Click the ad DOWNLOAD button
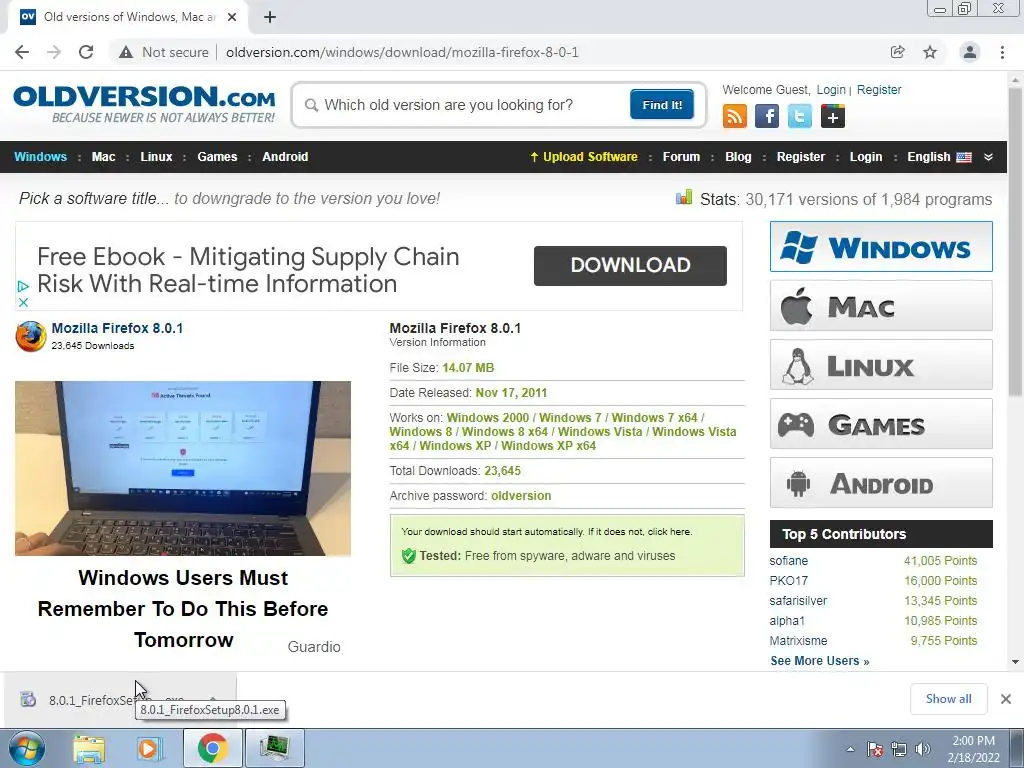The width and height of the screenshot is (1024, 768). [x=630, y=265]
